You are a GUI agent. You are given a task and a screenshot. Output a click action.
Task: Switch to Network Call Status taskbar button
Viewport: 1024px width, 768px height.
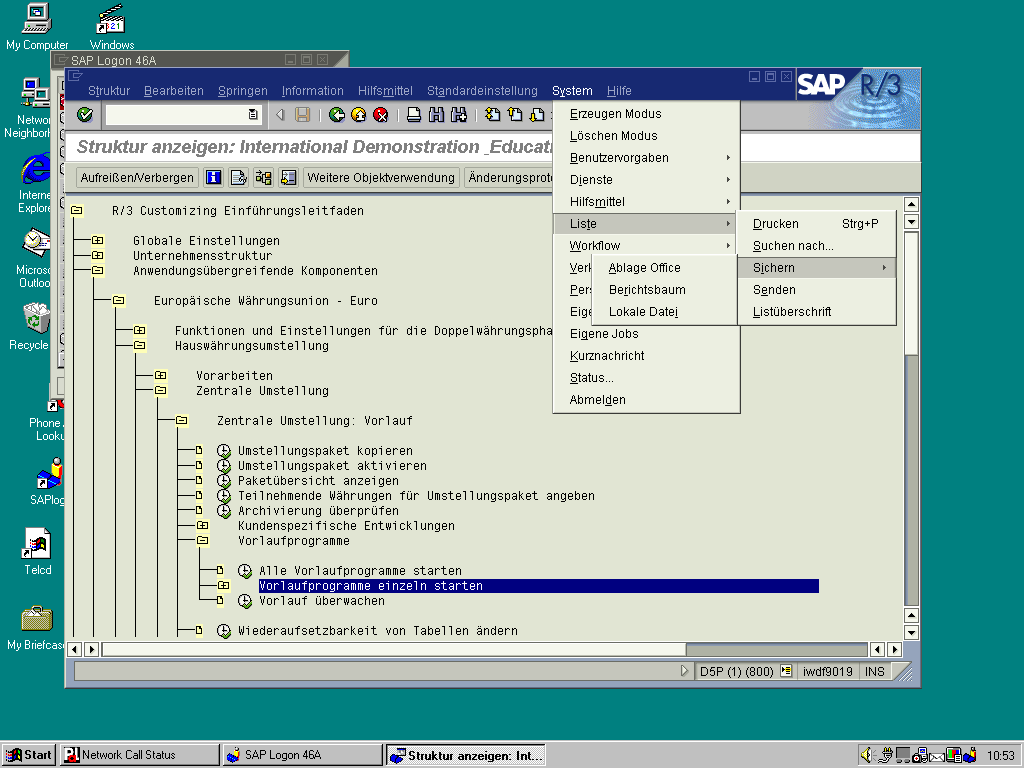pyautogui.click(x=139, y=755)
